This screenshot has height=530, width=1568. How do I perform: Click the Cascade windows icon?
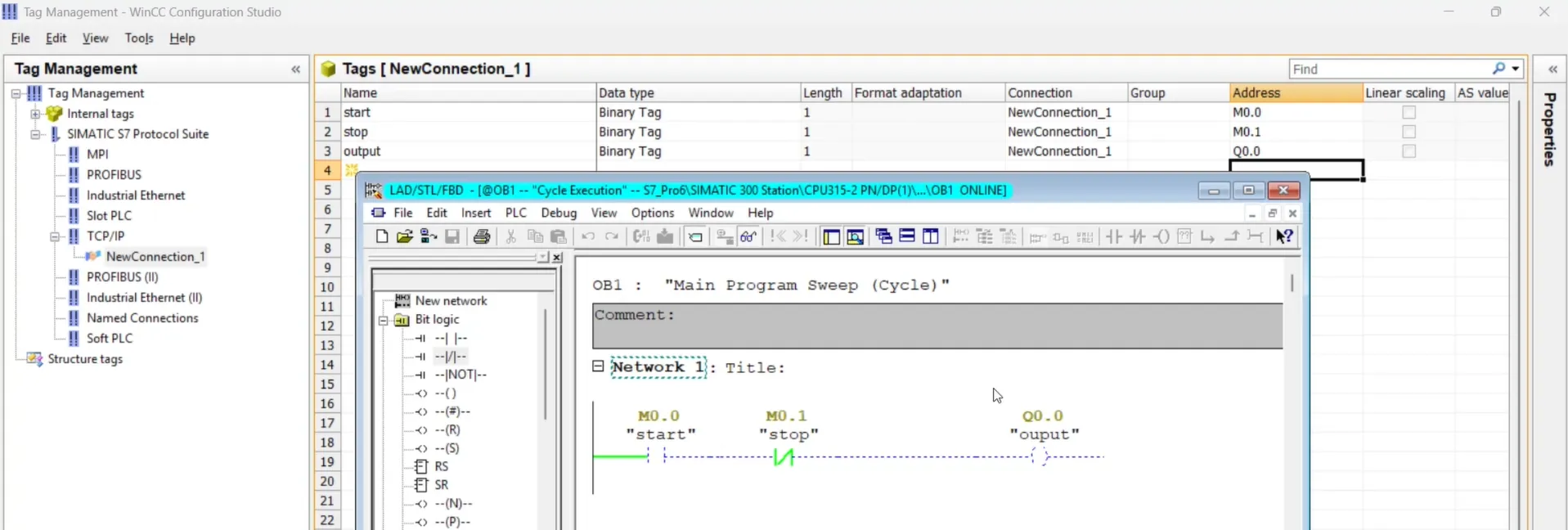point(883,236)
